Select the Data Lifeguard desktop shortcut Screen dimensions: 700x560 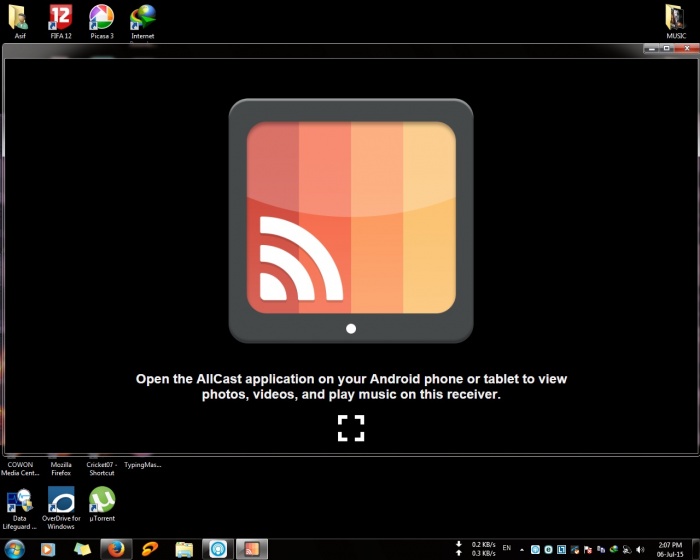click(x=20, y=508)
